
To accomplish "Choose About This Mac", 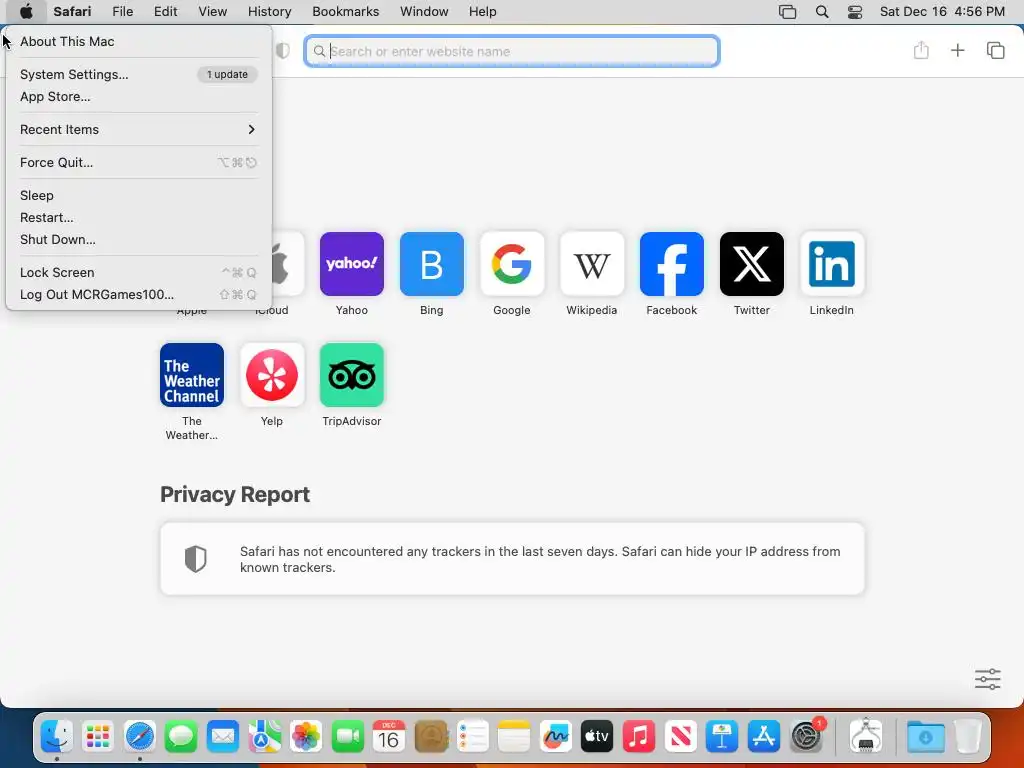I will (x=138, y=41).
